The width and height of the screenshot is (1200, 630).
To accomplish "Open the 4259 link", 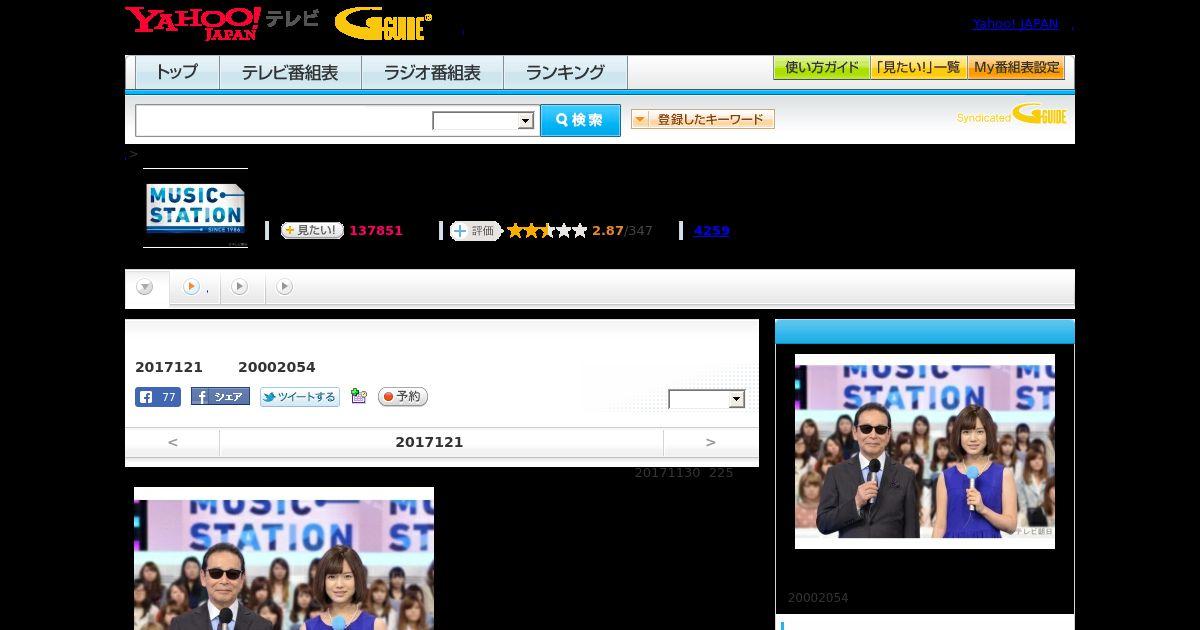I will pos(711,231).
